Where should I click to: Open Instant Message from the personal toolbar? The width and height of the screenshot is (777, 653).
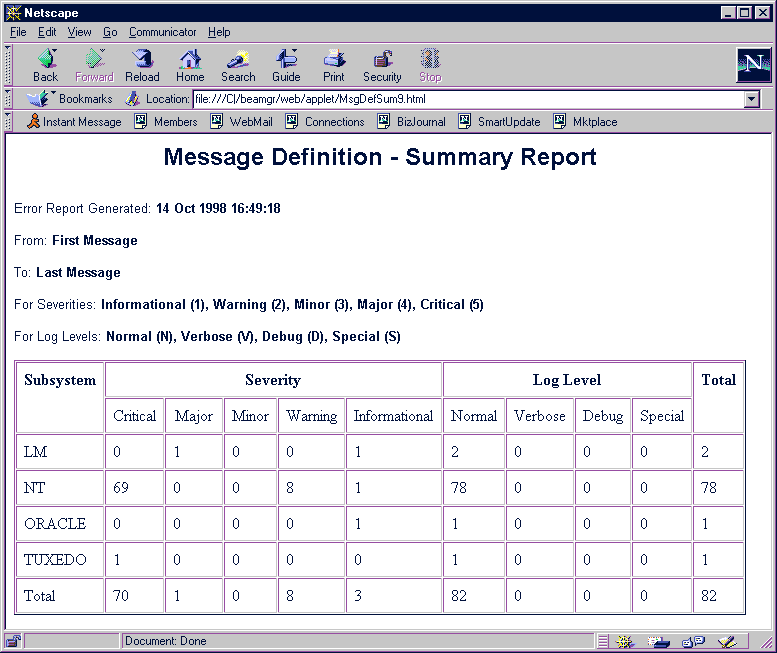point(74,121)
